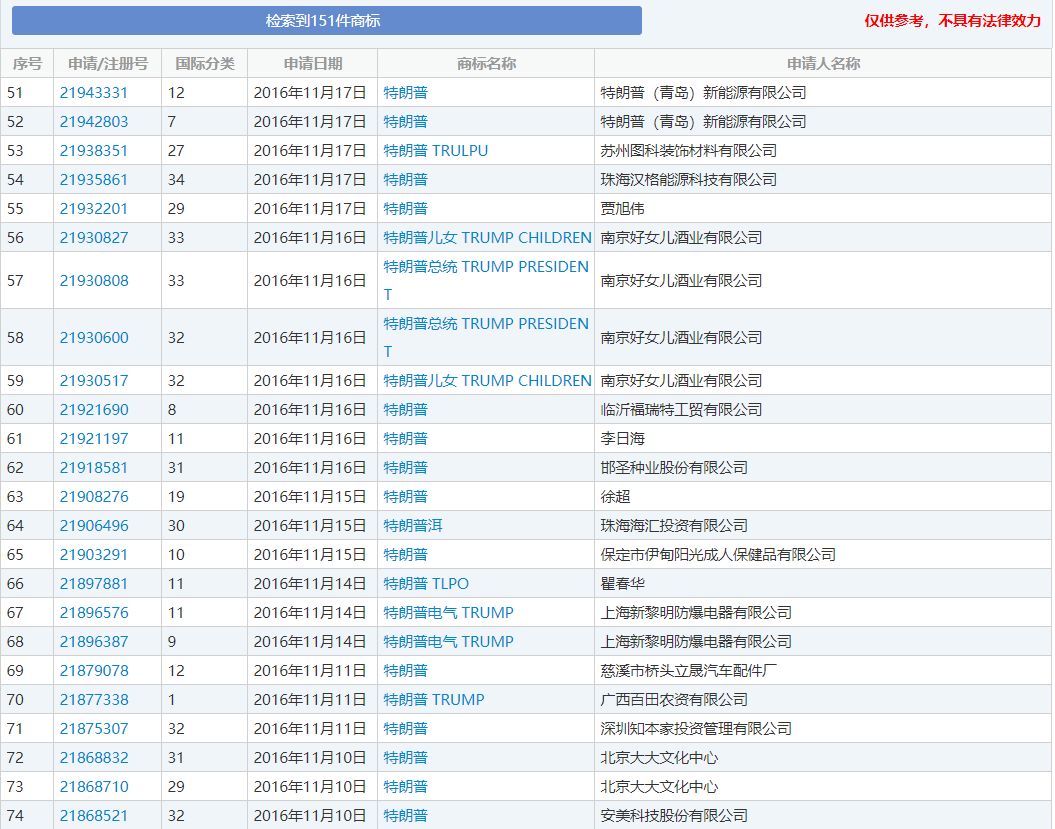Click trademark name 特朗普淇
Viewport: 1055px width, 829px height.
pos(412,525)
